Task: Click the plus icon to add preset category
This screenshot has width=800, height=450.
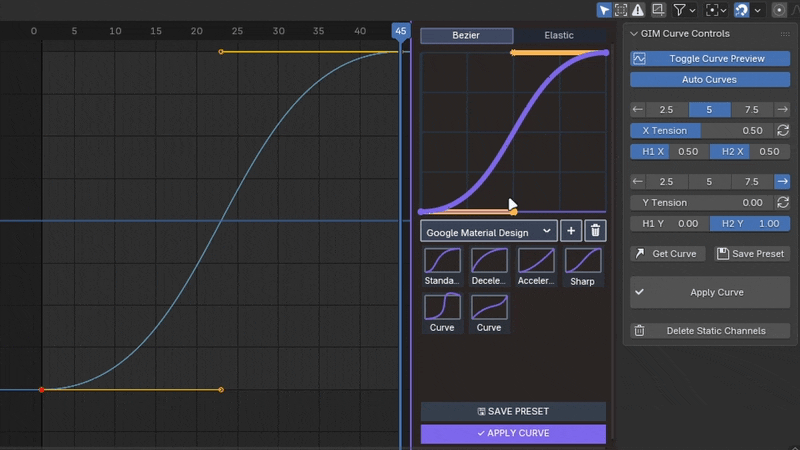Action: 571,231
